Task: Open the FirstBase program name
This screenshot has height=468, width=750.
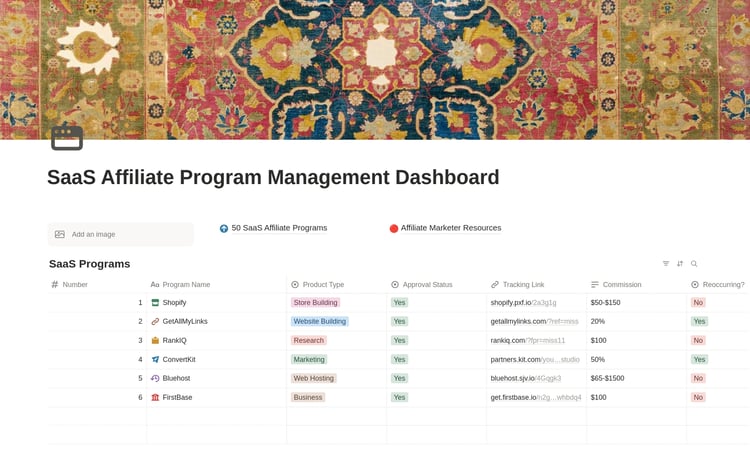Action: (x=177, y=397)
